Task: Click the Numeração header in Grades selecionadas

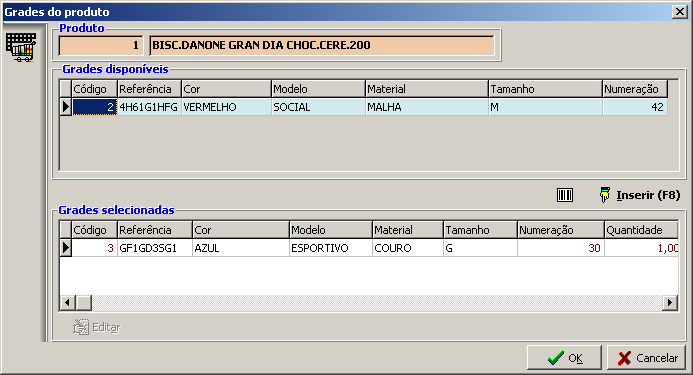Action: click(x=560, y=230)
